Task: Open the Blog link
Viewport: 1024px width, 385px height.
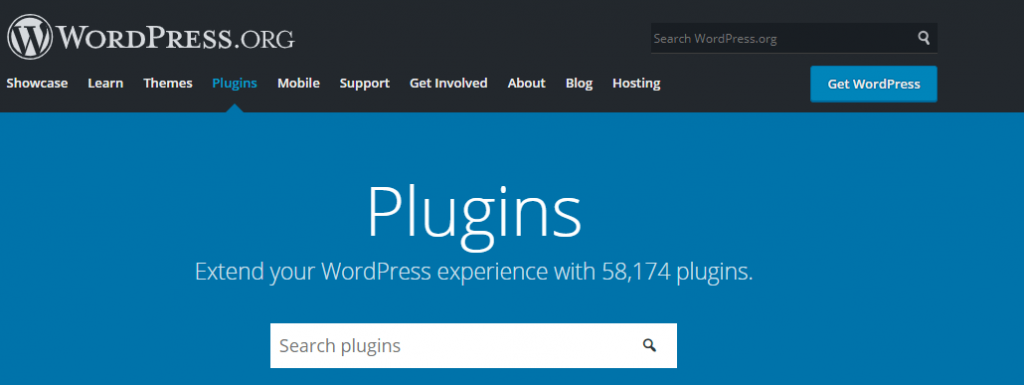Action: 579,84
